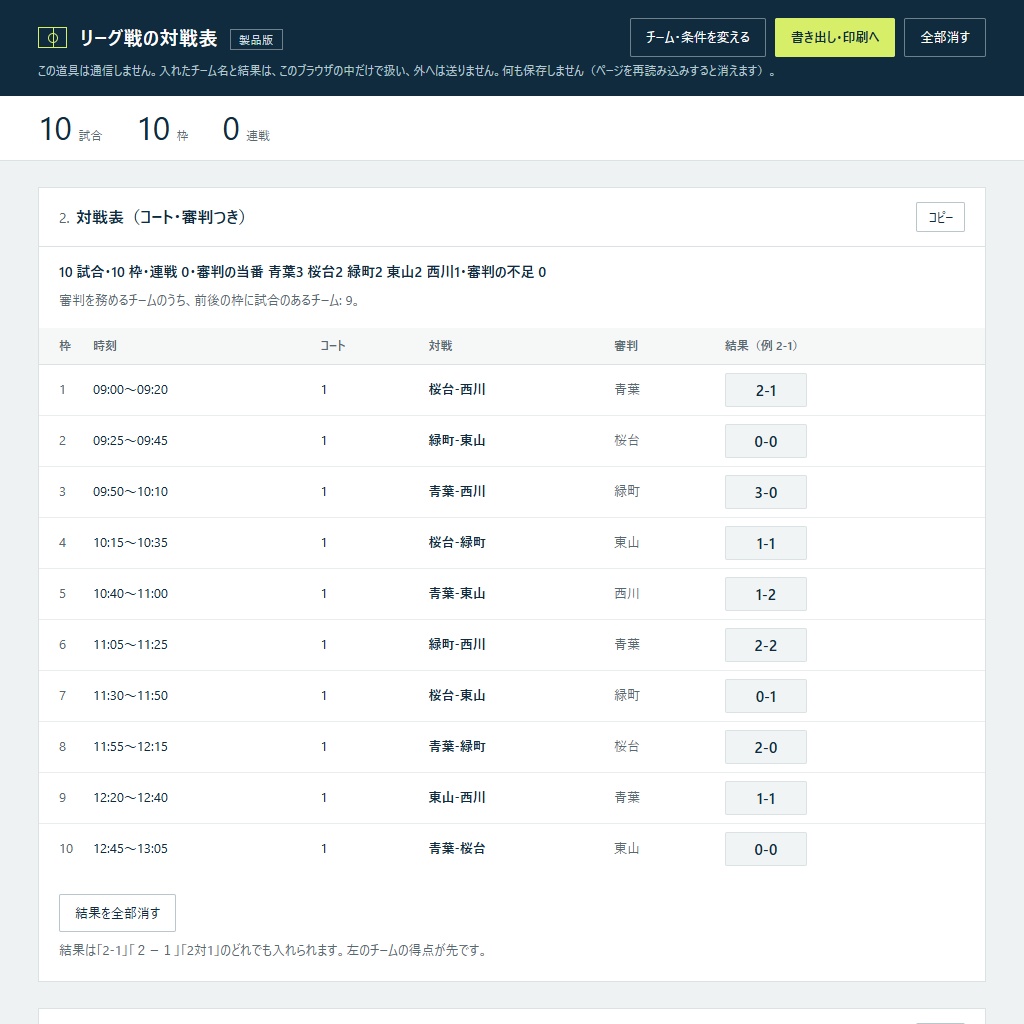Edit result field for 青葉-緑町
The image size is (1024, 1024).
[x=765, y=746]
